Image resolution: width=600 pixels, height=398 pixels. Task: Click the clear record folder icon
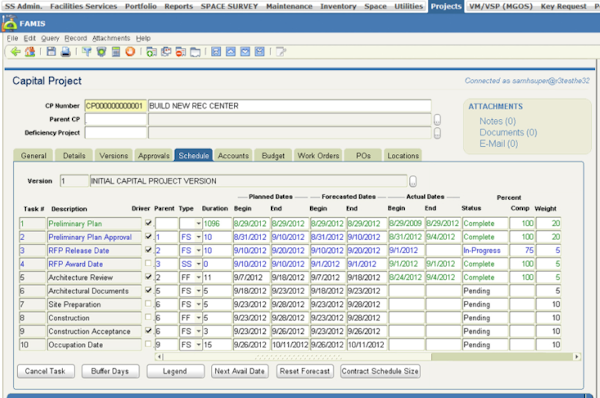(195, 52)
